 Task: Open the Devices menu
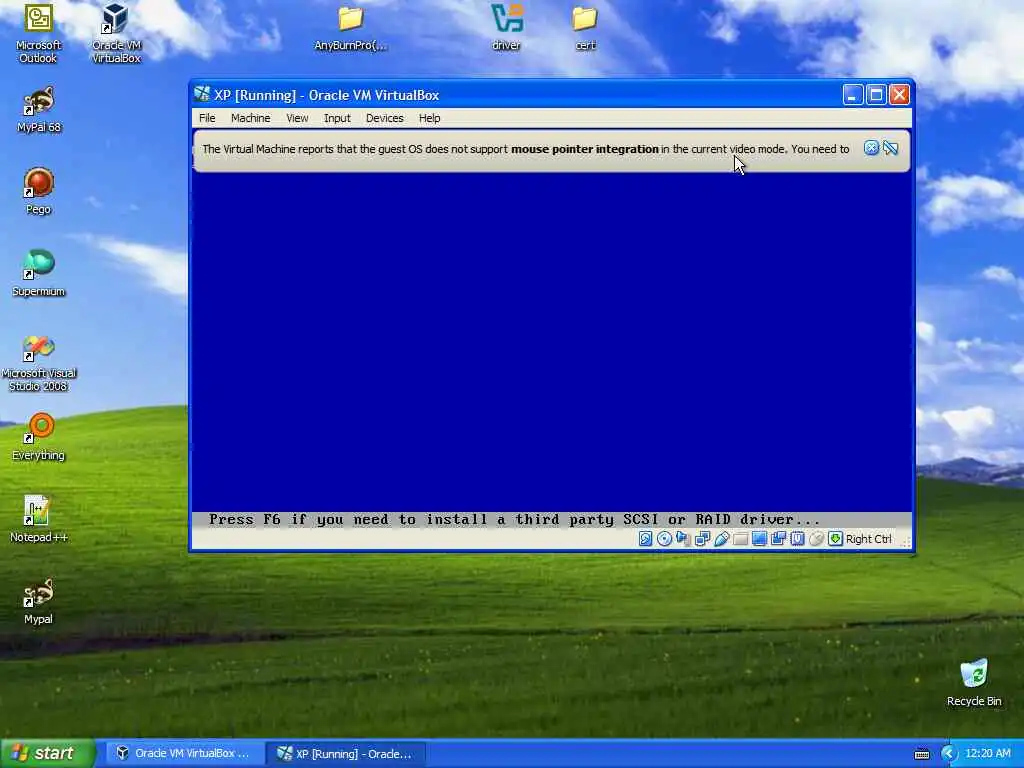click(x=384, y=118)
